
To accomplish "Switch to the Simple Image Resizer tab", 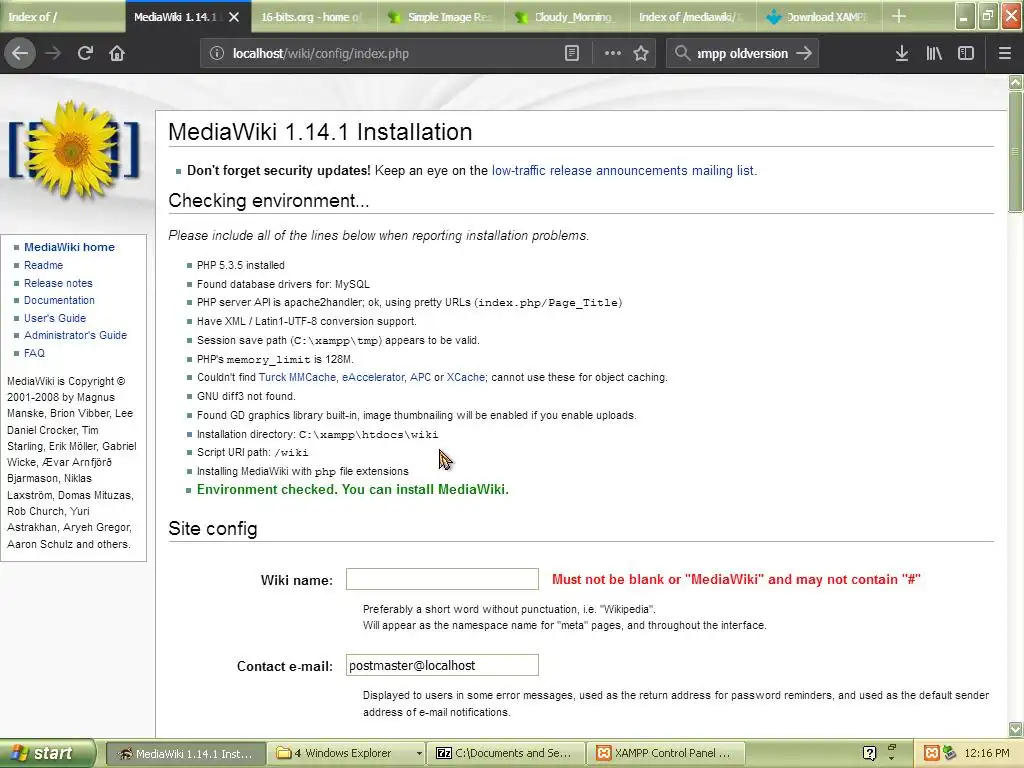I will click(441, 17).
